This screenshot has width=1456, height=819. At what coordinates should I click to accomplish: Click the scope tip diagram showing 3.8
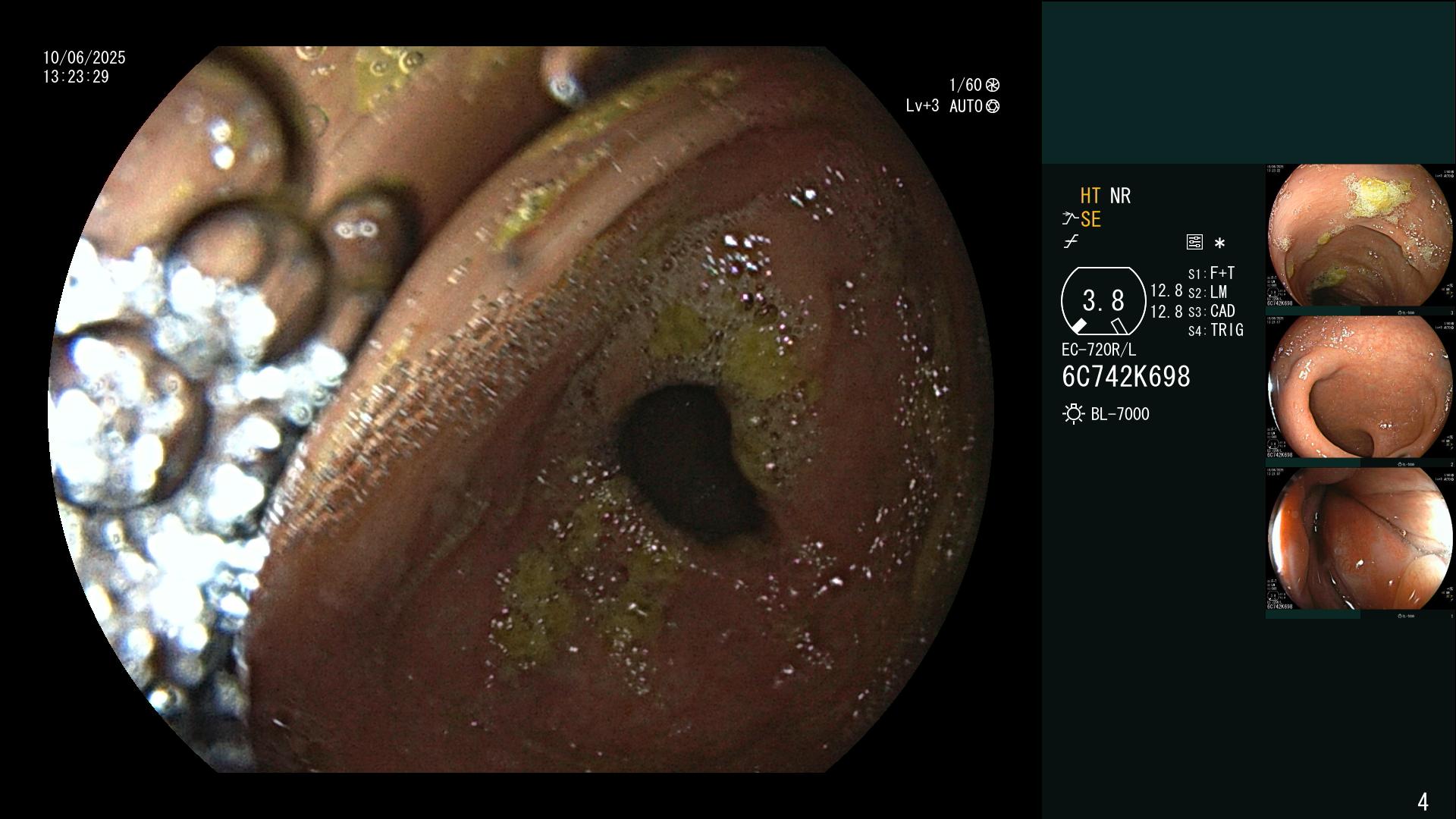1103,302
